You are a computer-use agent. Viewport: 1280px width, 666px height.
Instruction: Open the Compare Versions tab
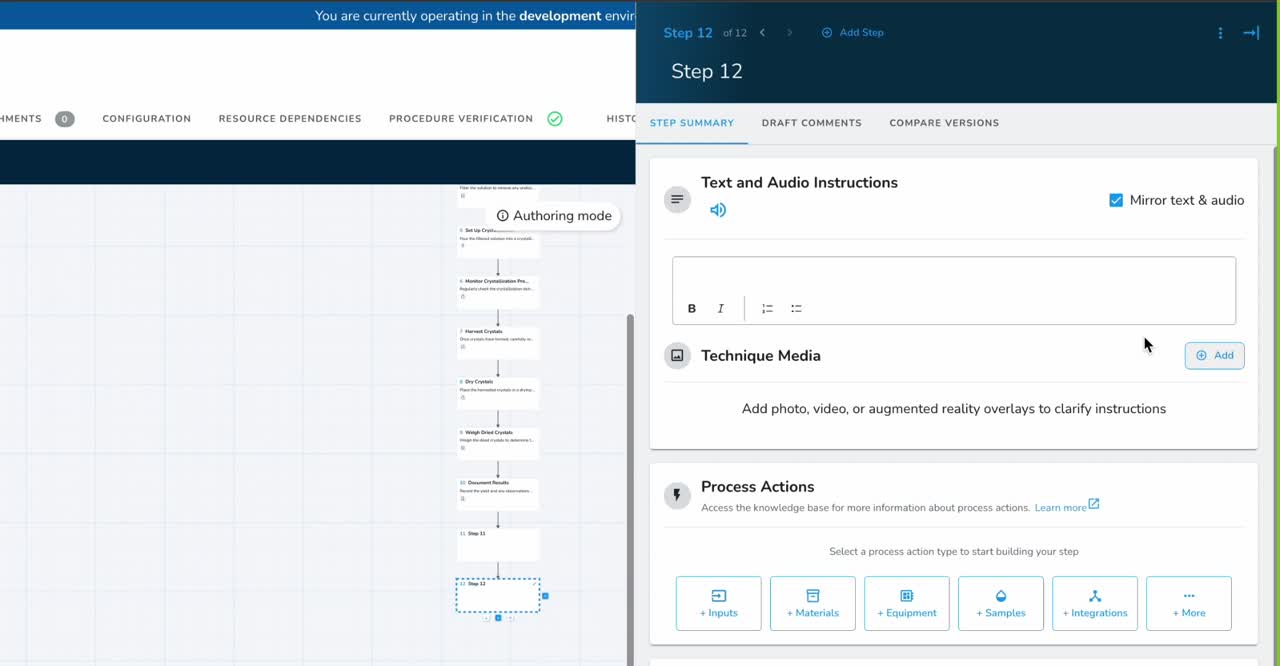point(943,123)
